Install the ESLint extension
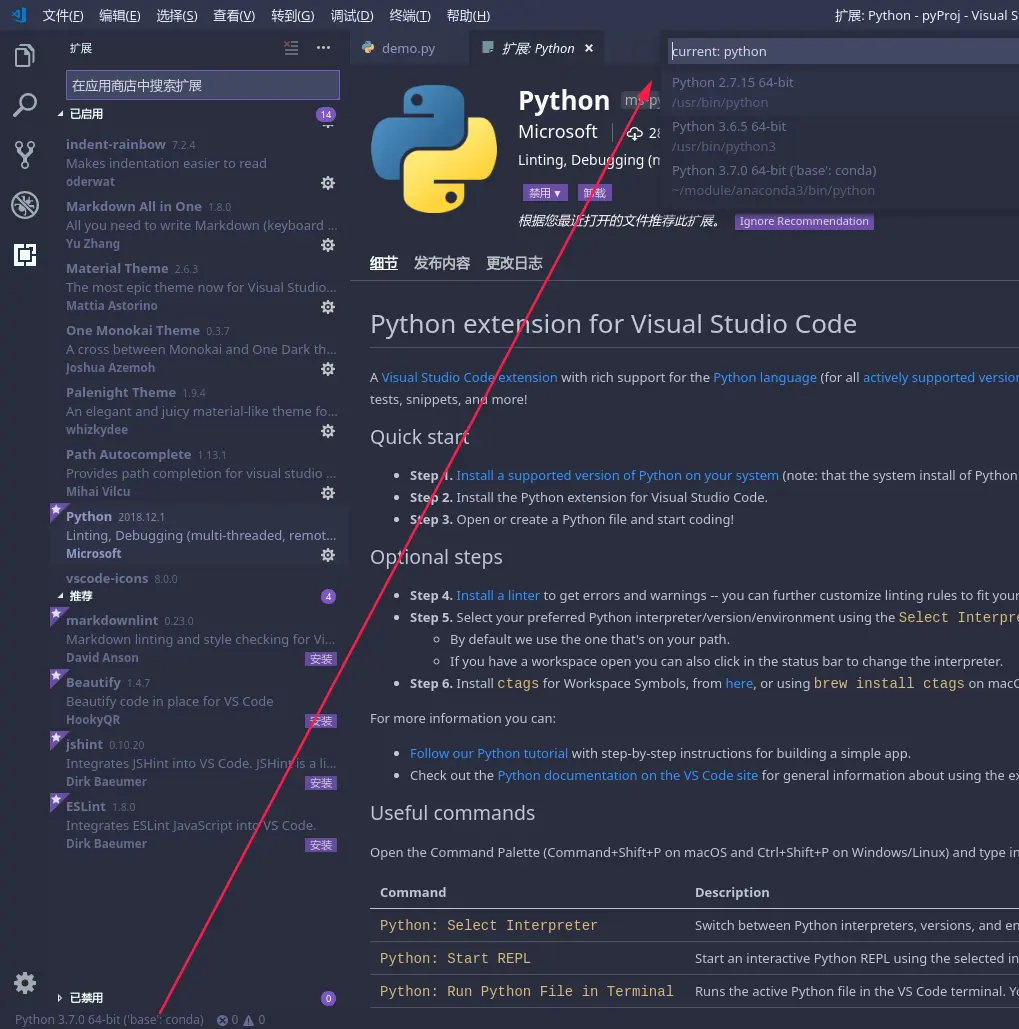 (321, 845)
